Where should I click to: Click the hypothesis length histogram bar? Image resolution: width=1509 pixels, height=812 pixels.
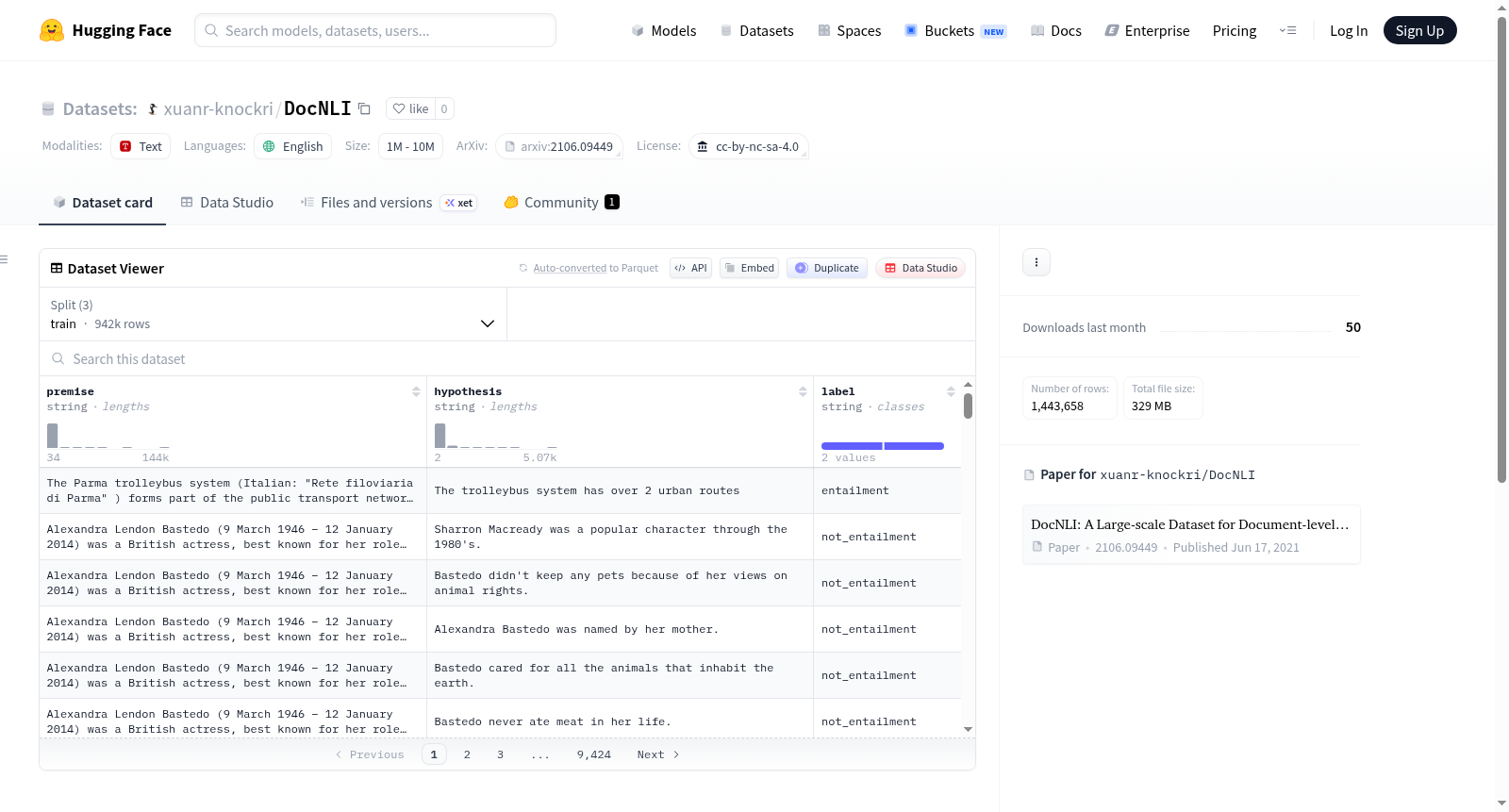pos(439,436)
